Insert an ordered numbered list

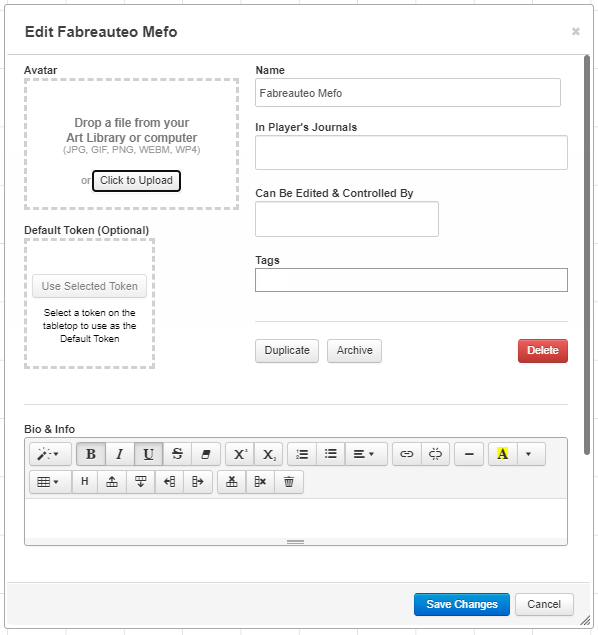click(302, 454)
